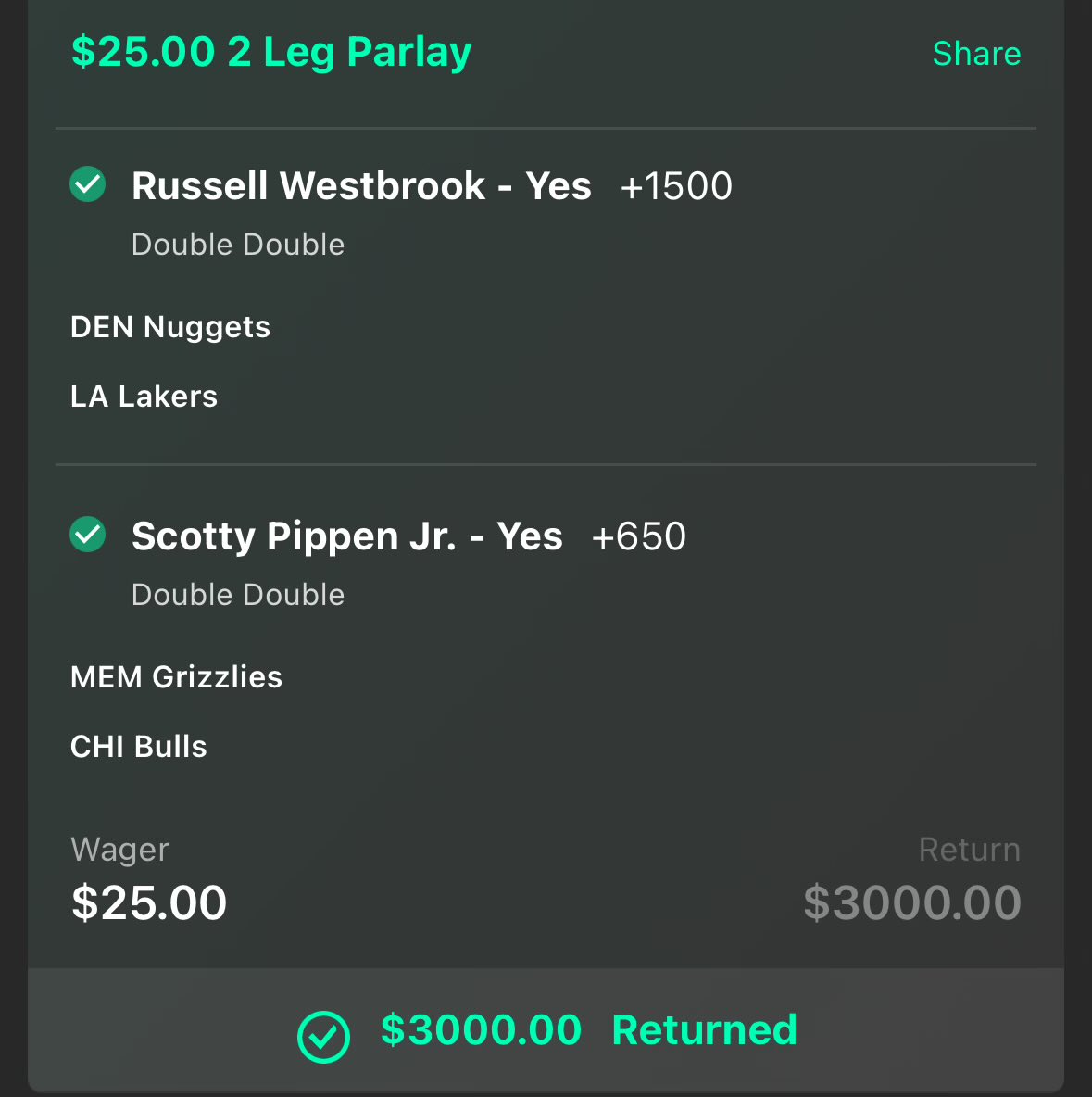1092x1097 pixels.
Task: Click the Return label
Action: pos(970,850)
